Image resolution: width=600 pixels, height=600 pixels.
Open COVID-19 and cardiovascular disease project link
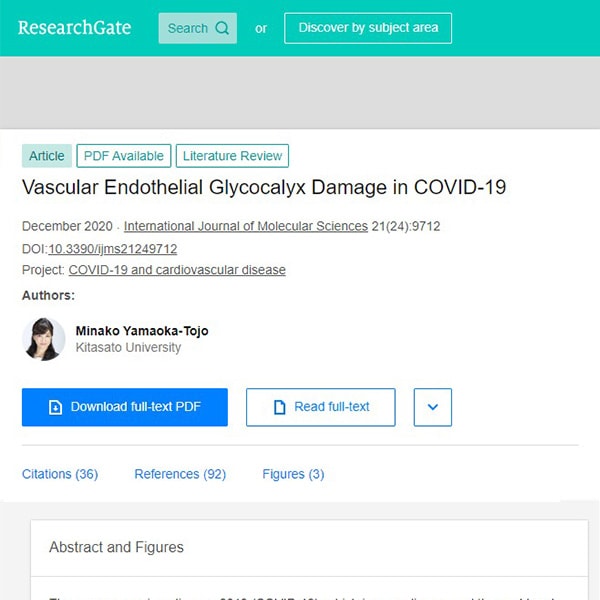tap(177, 270)
